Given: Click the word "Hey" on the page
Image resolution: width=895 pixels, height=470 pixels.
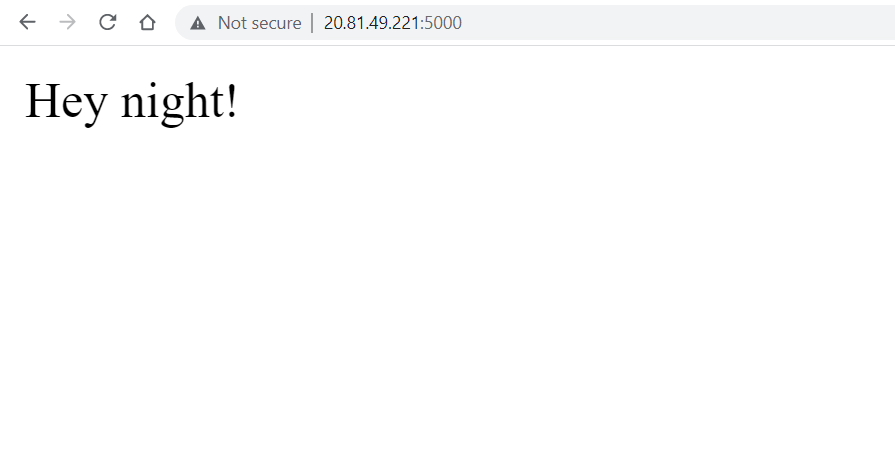Looking at the screenshot, I should pos(66,102).
